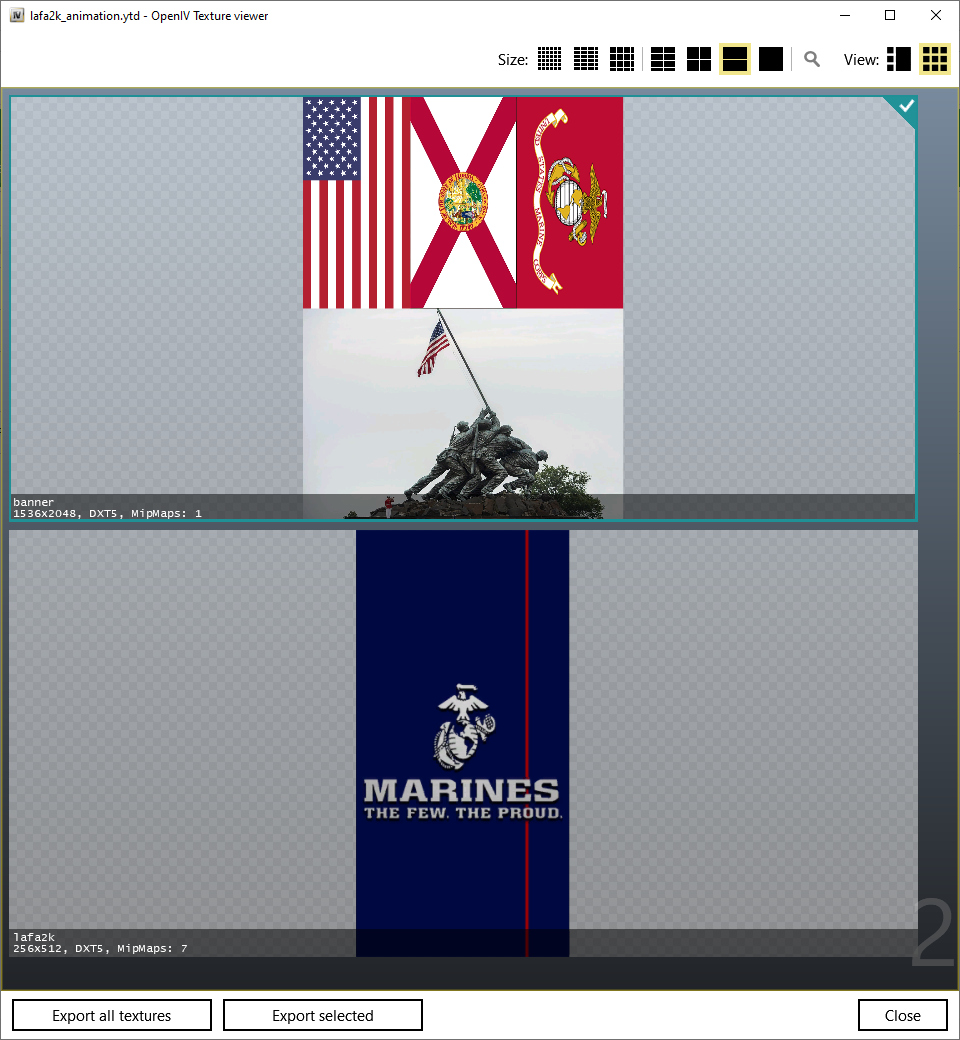
Task: Click the '256x512, DXT5, MipMaps: 7' info text
Action: point(100,948)
